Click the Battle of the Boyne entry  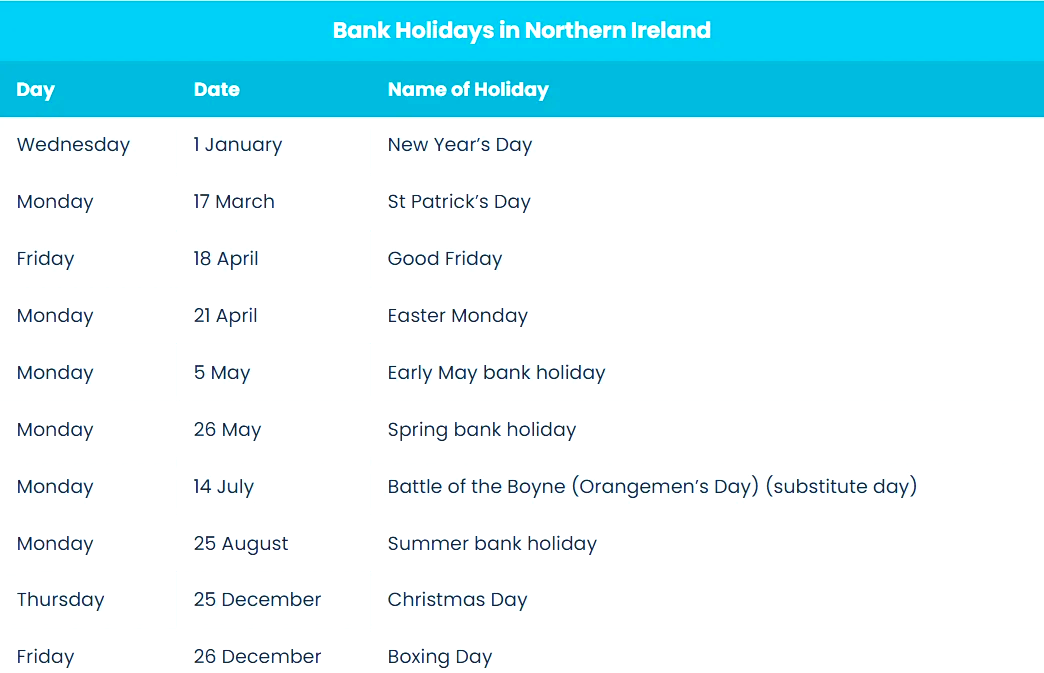pyautogui.click(x=651, y=486)
